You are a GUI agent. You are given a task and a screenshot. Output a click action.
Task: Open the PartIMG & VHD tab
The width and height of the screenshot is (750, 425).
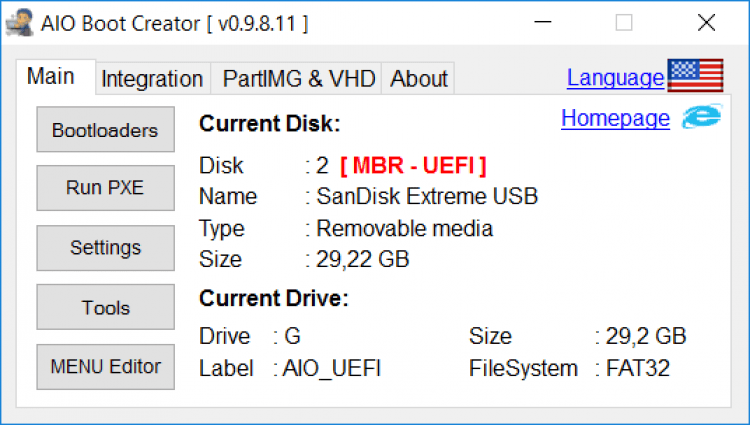(x=297, y=79)
